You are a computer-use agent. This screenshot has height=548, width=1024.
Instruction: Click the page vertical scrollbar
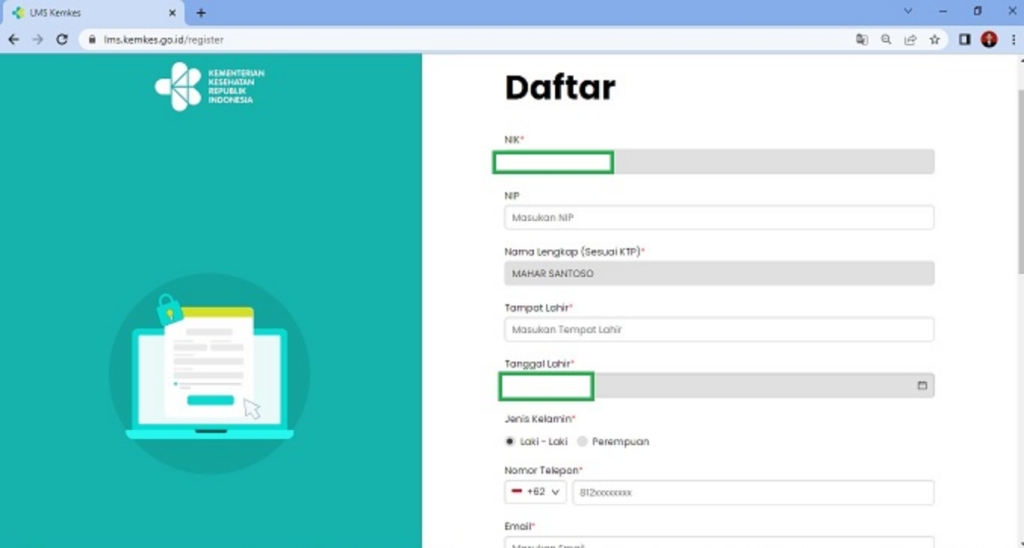[1018, 300]
